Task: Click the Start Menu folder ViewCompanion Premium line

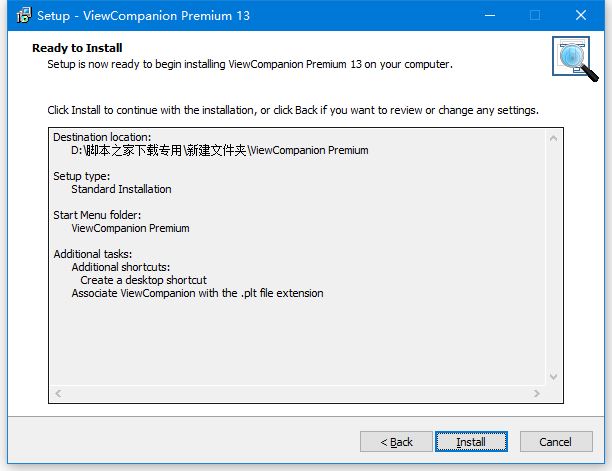Action: (130, 228)
